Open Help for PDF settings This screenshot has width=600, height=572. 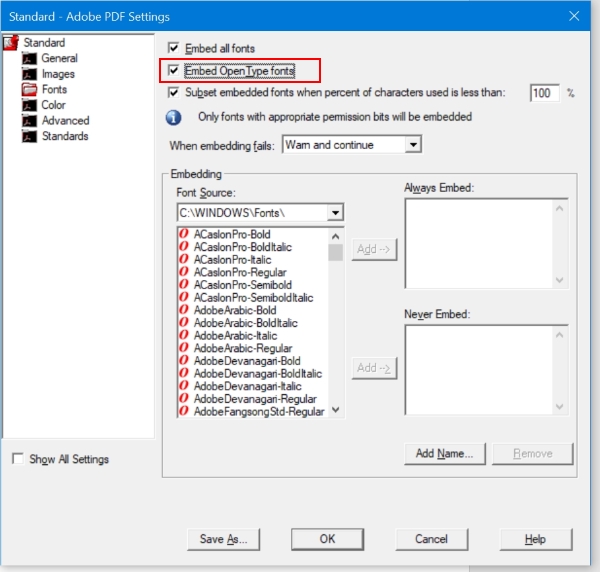click(x=536, y=539)
